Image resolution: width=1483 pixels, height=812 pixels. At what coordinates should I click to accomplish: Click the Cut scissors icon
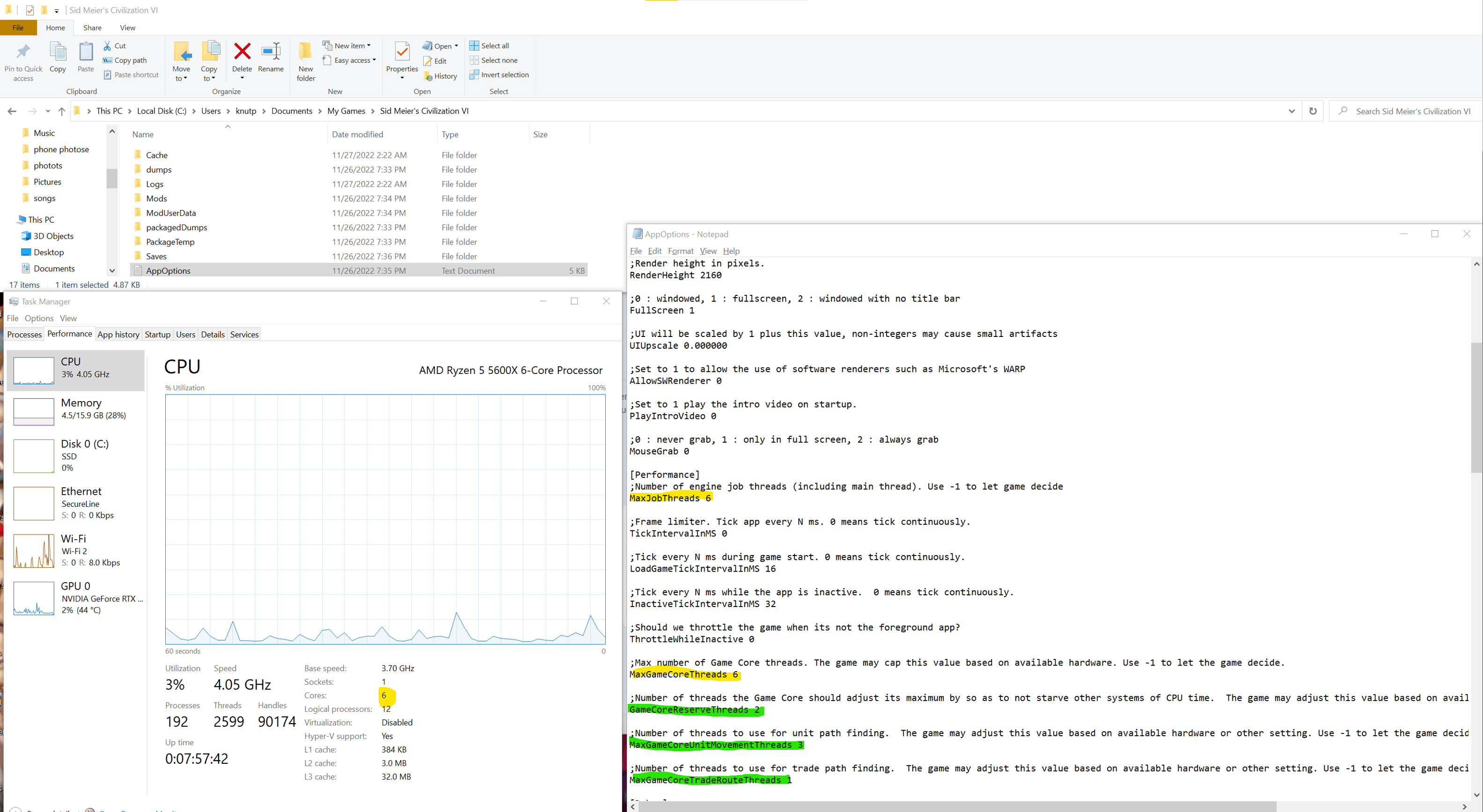tap(108, 45)
